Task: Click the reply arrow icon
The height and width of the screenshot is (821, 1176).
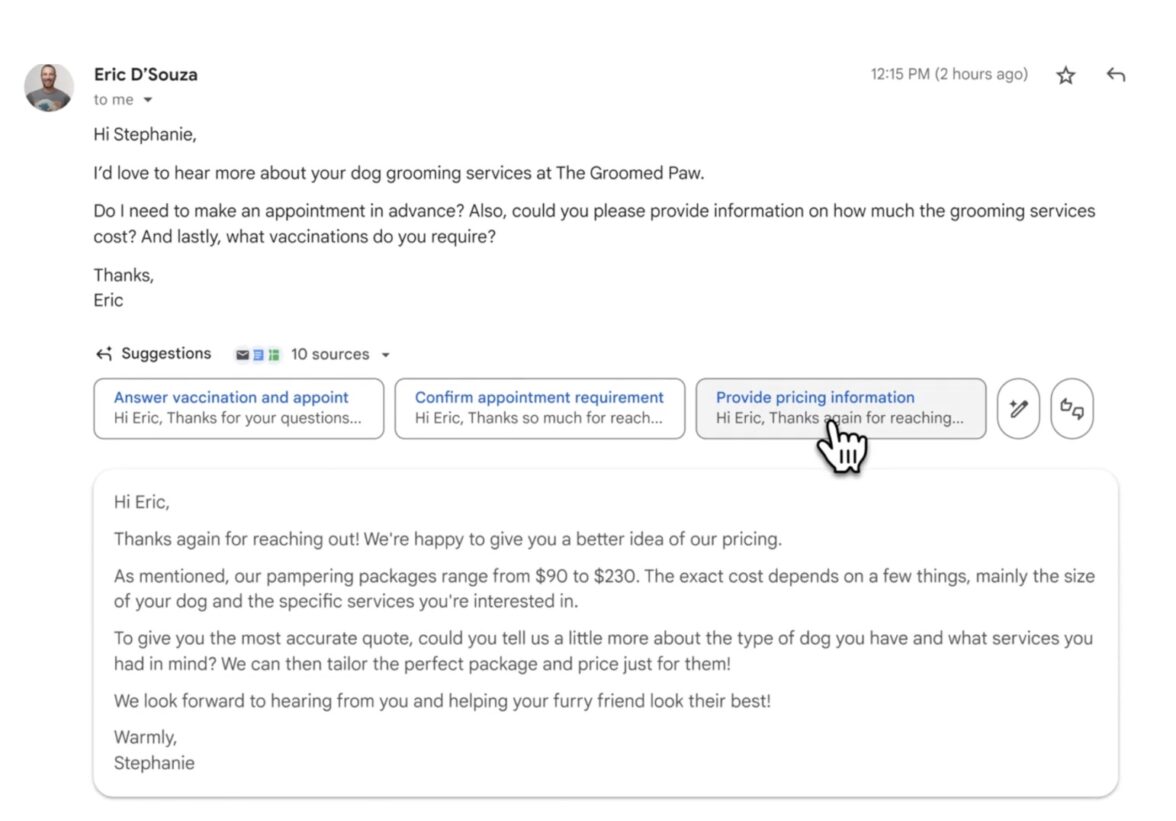Action: 1116,75
